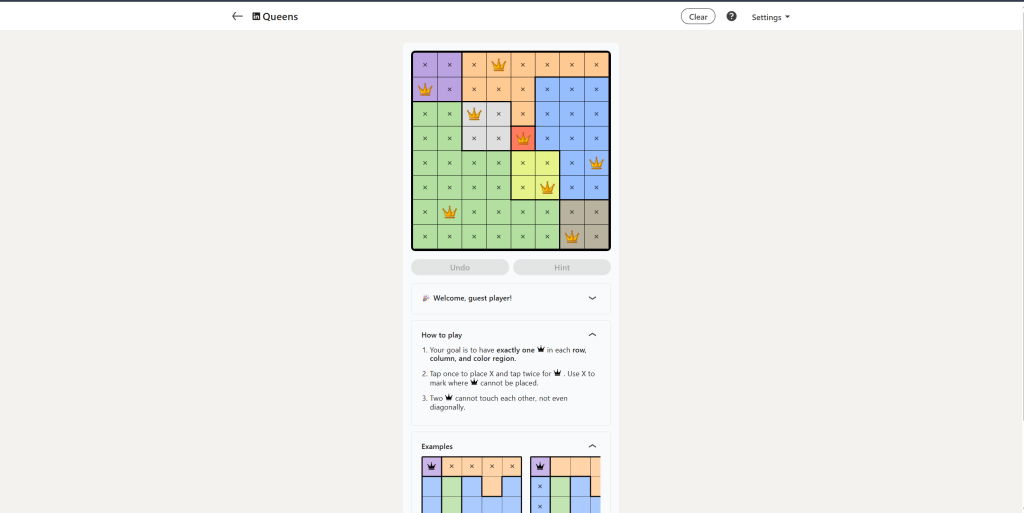The image size is (1024, 513).
Task: Click the crown in the blue region
Action: pyautogui.click(x=596, y=163)
